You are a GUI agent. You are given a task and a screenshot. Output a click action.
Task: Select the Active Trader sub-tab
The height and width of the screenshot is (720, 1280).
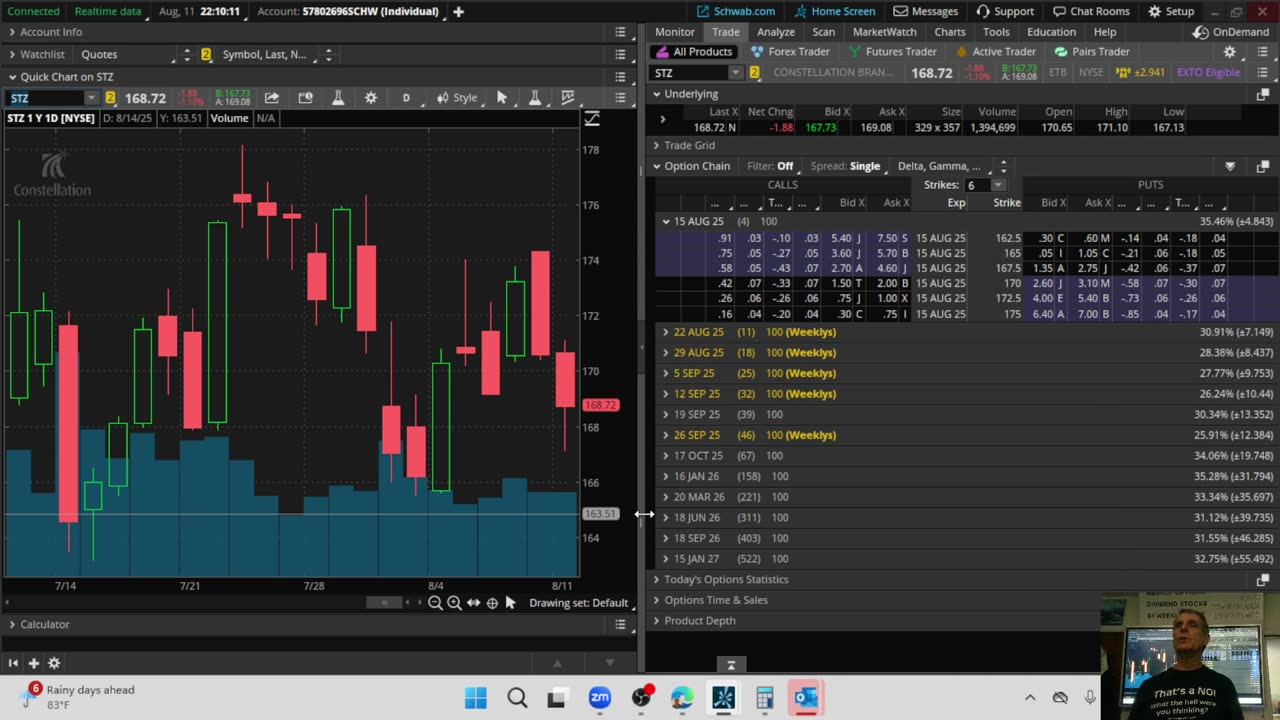click(x=995, y=52)
